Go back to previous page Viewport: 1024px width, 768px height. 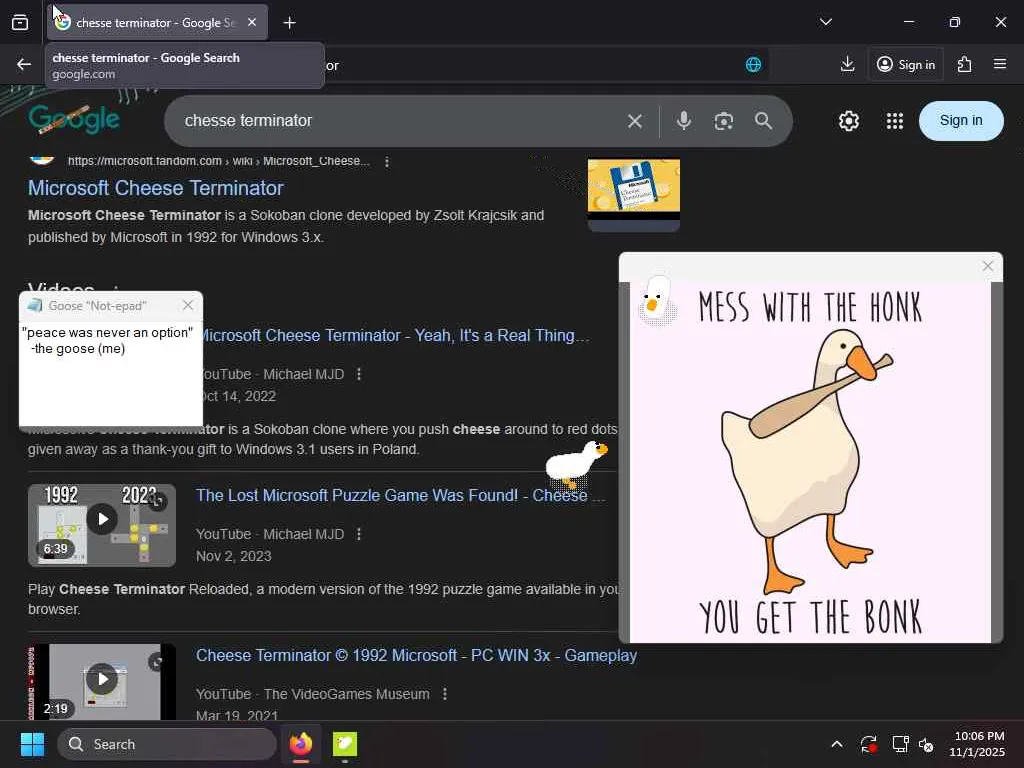(24, 64)
